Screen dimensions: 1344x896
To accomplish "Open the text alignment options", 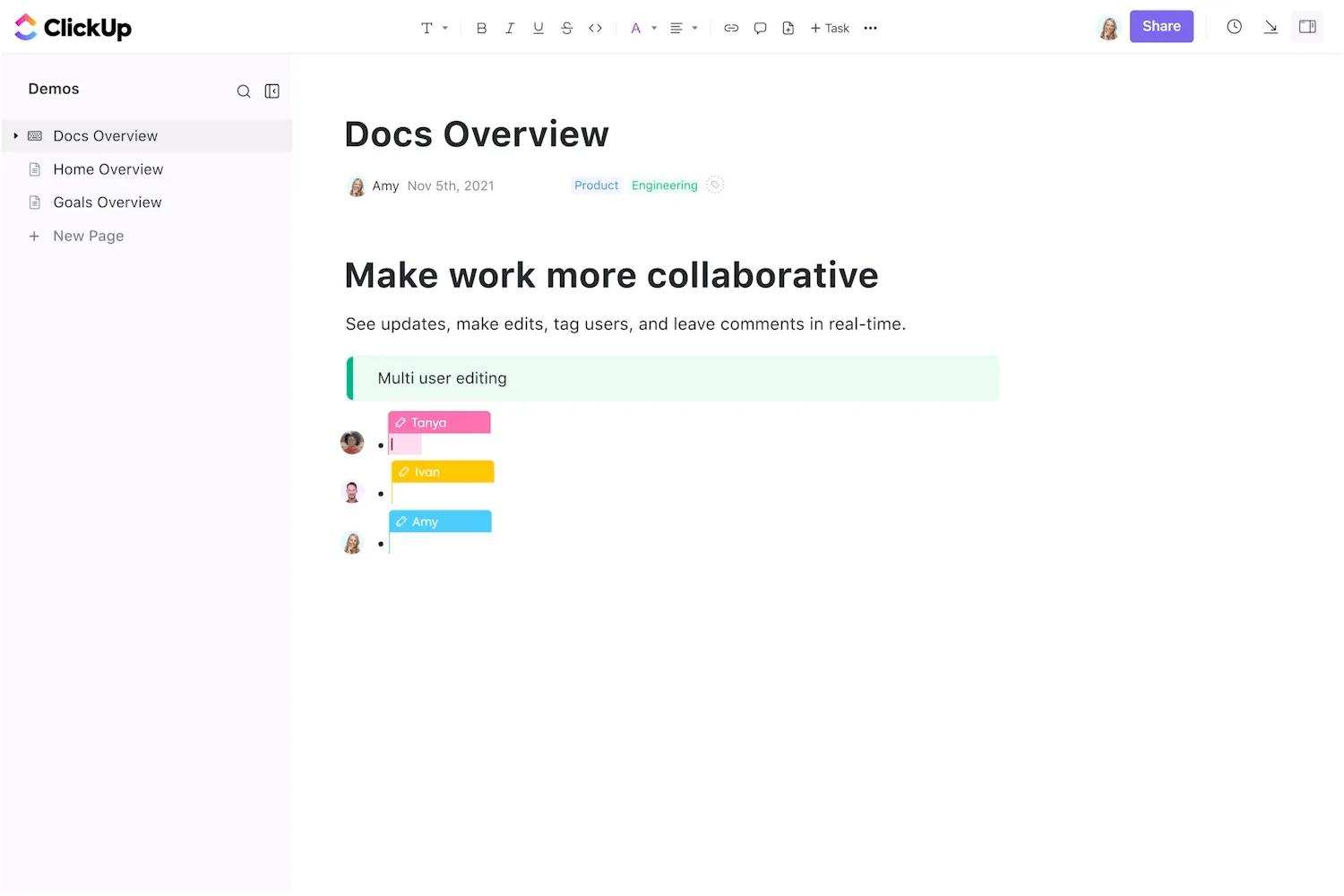I will 676,28.
